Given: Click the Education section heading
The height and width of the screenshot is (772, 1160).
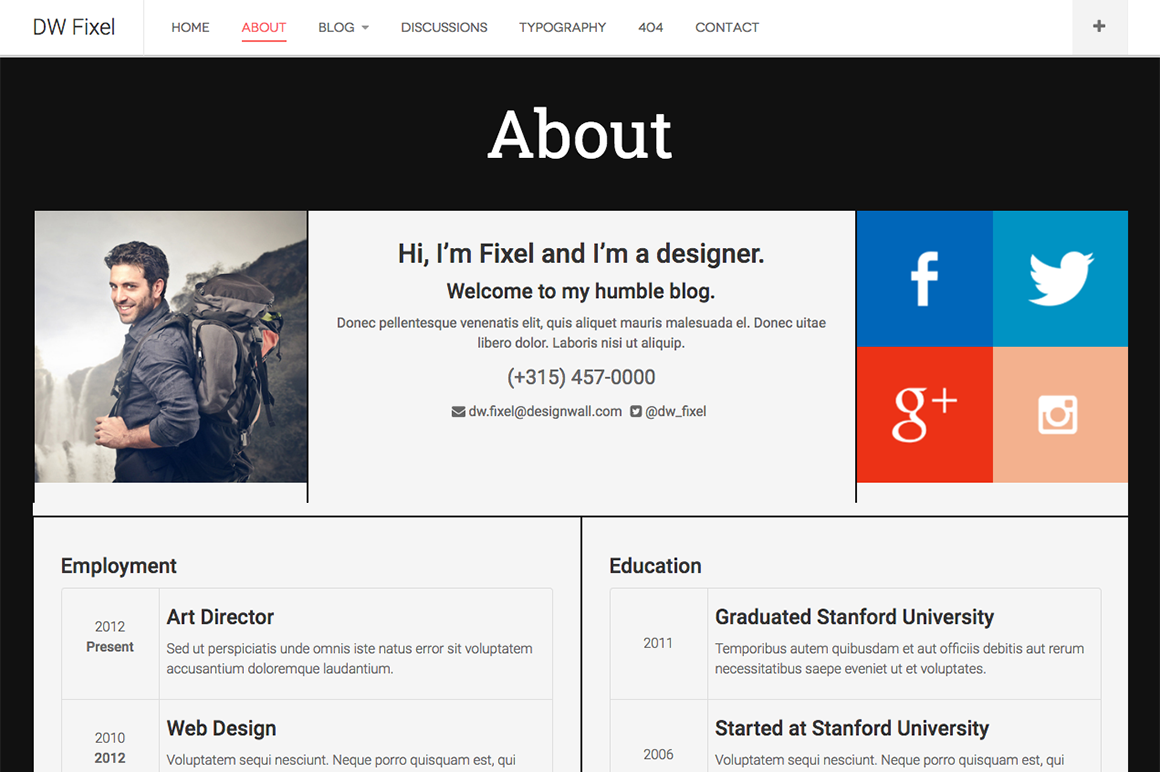Looking at the screenshot, I should point(655,566).
